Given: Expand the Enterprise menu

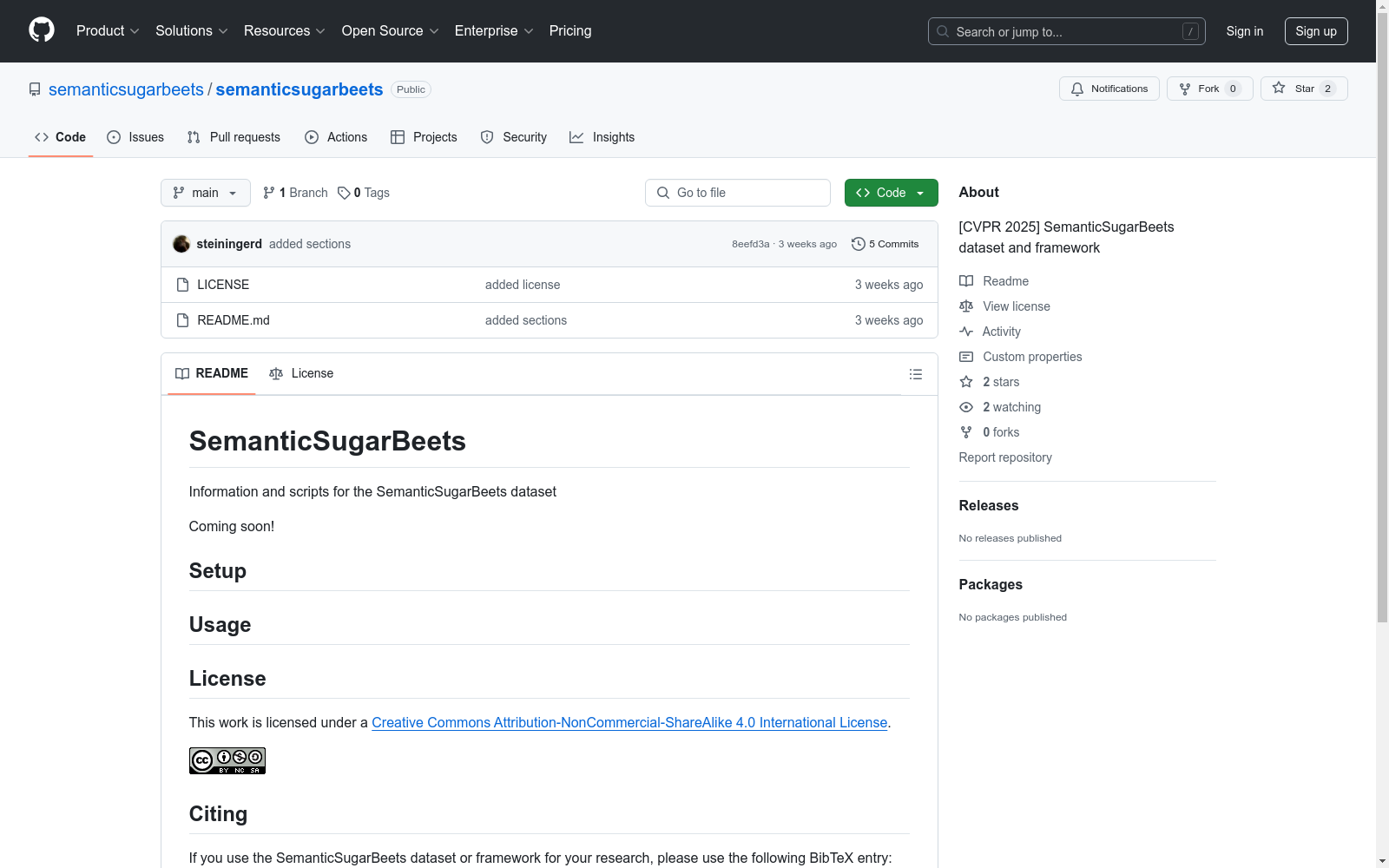Looking at the screenshot, I should 494,31.
